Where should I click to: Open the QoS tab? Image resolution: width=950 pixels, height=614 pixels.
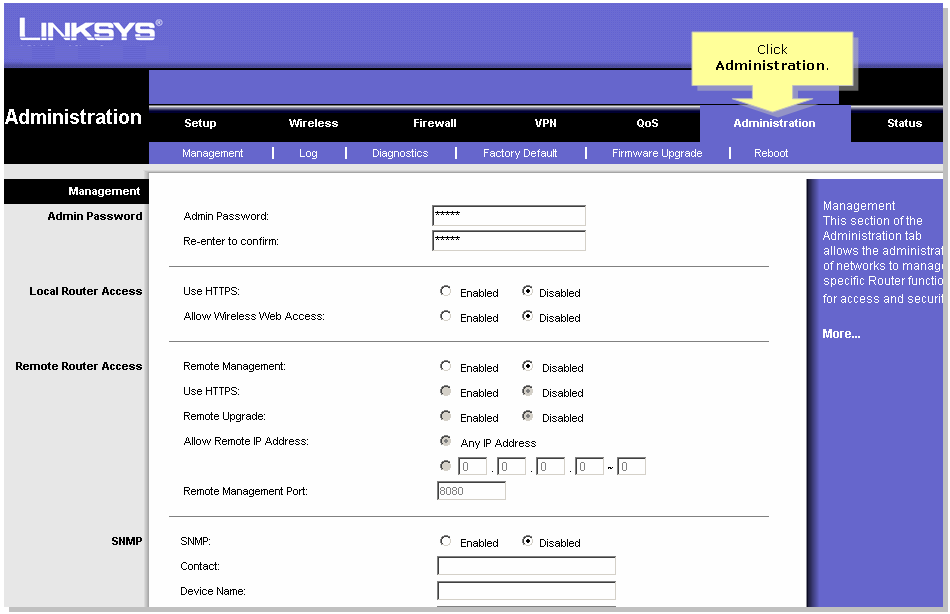click(x=647, y=123)
